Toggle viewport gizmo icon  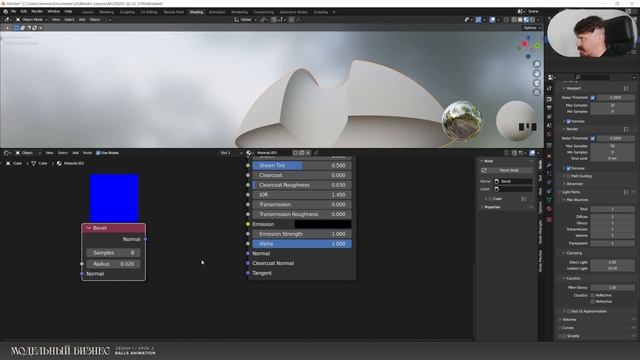coord(478,20)
